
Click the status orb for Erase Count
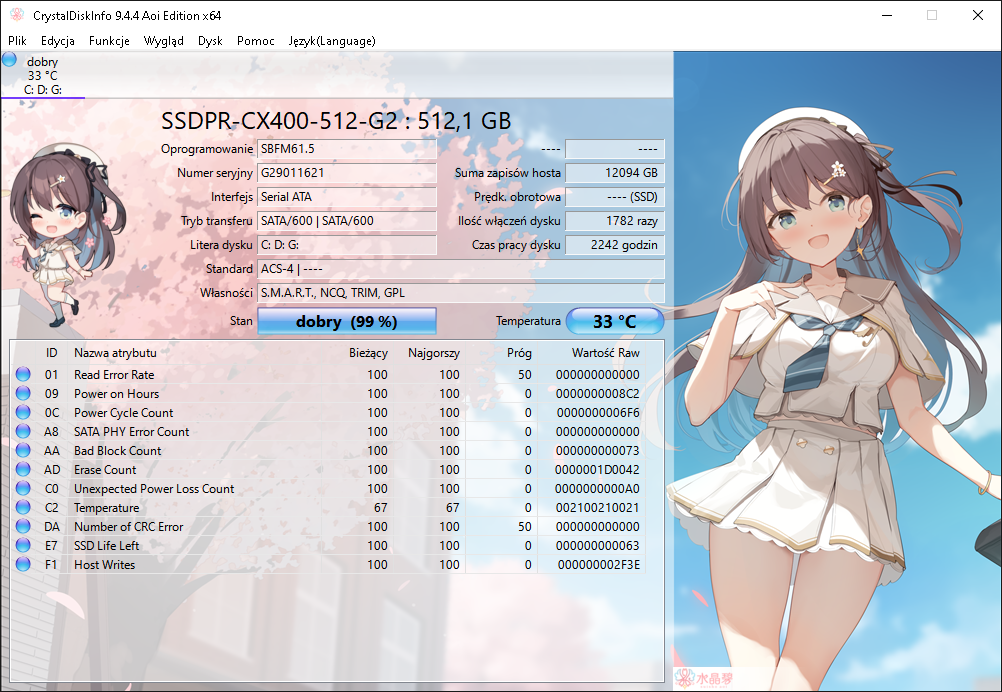(23, 469)
